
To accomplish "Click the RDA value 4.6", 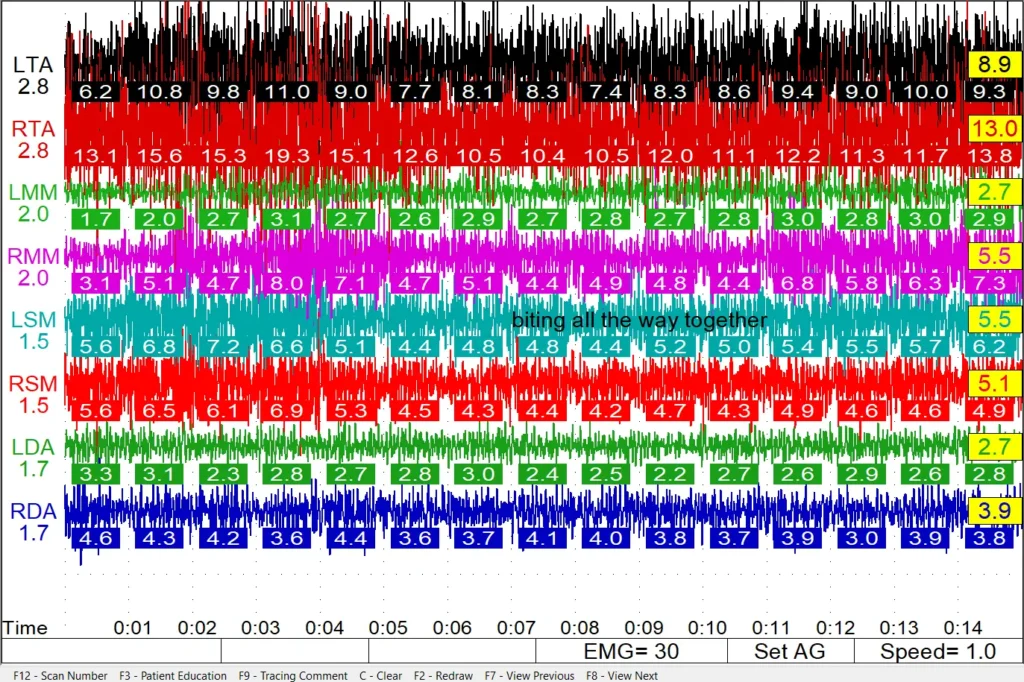I will click(x=95, y=538).
